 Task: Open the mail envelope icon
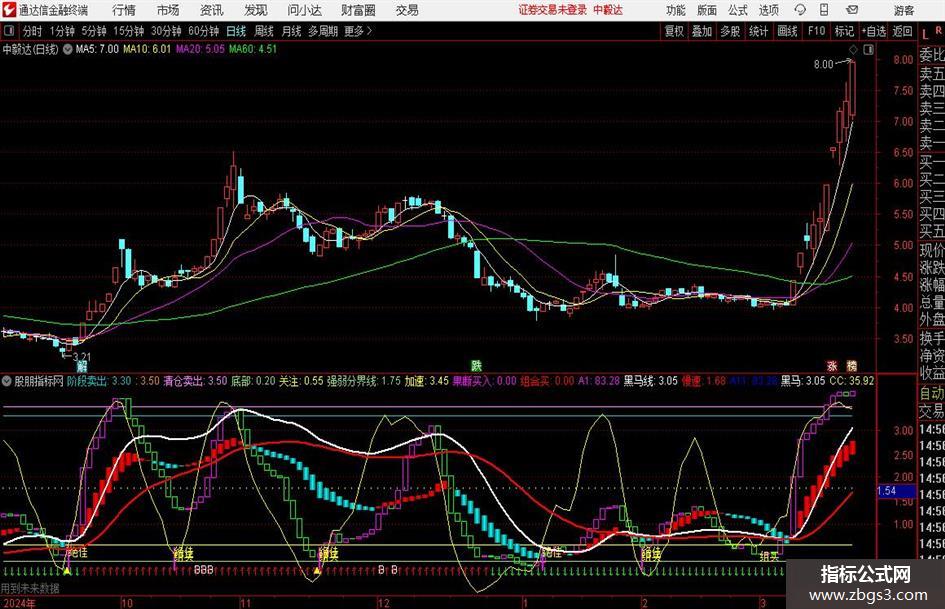point(852,10)
